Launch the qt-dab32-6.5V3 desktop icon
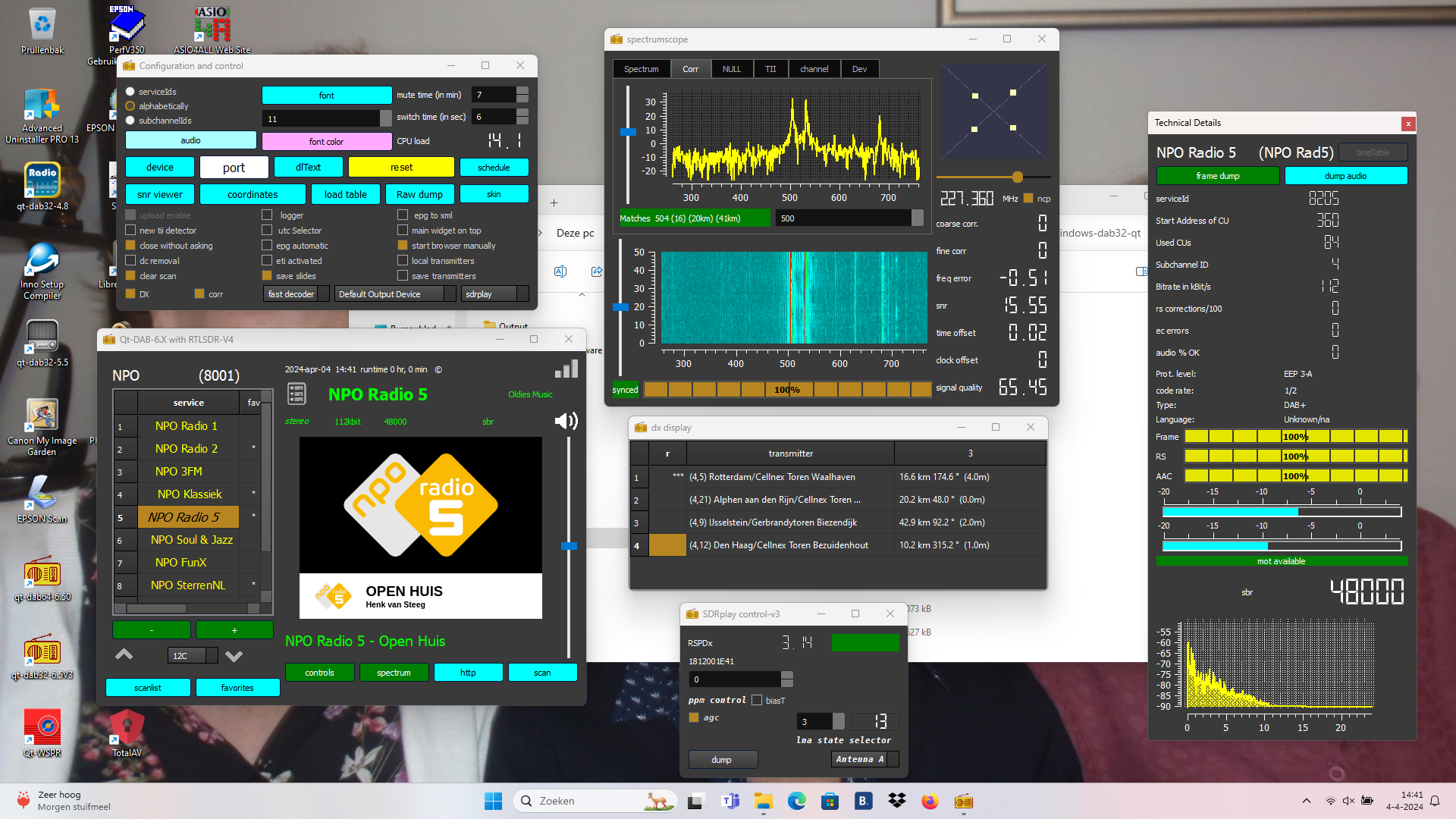 click(42, 657)
